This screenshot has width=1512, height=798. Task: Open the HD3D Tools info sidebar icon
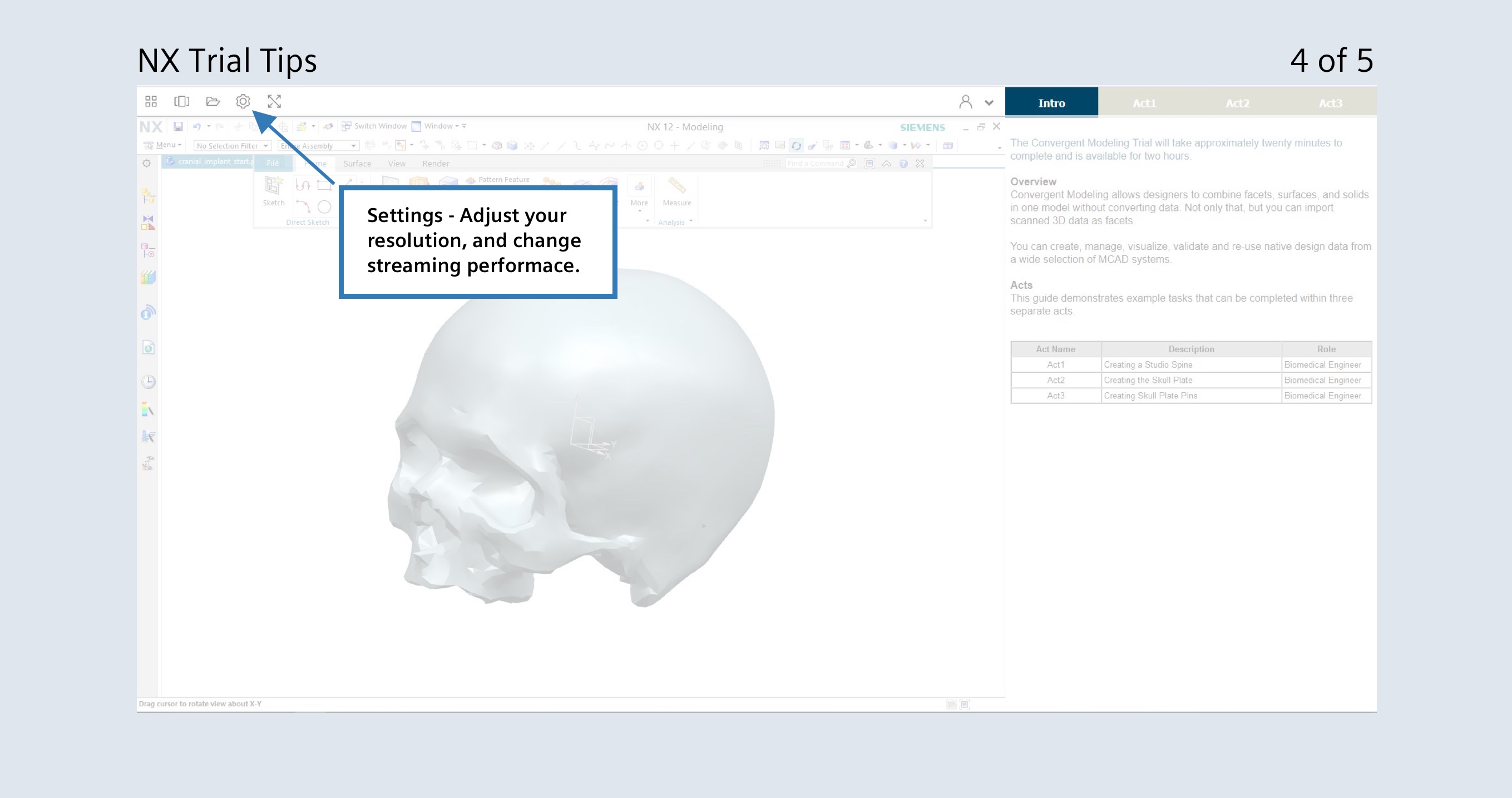(x=149, y=312)
